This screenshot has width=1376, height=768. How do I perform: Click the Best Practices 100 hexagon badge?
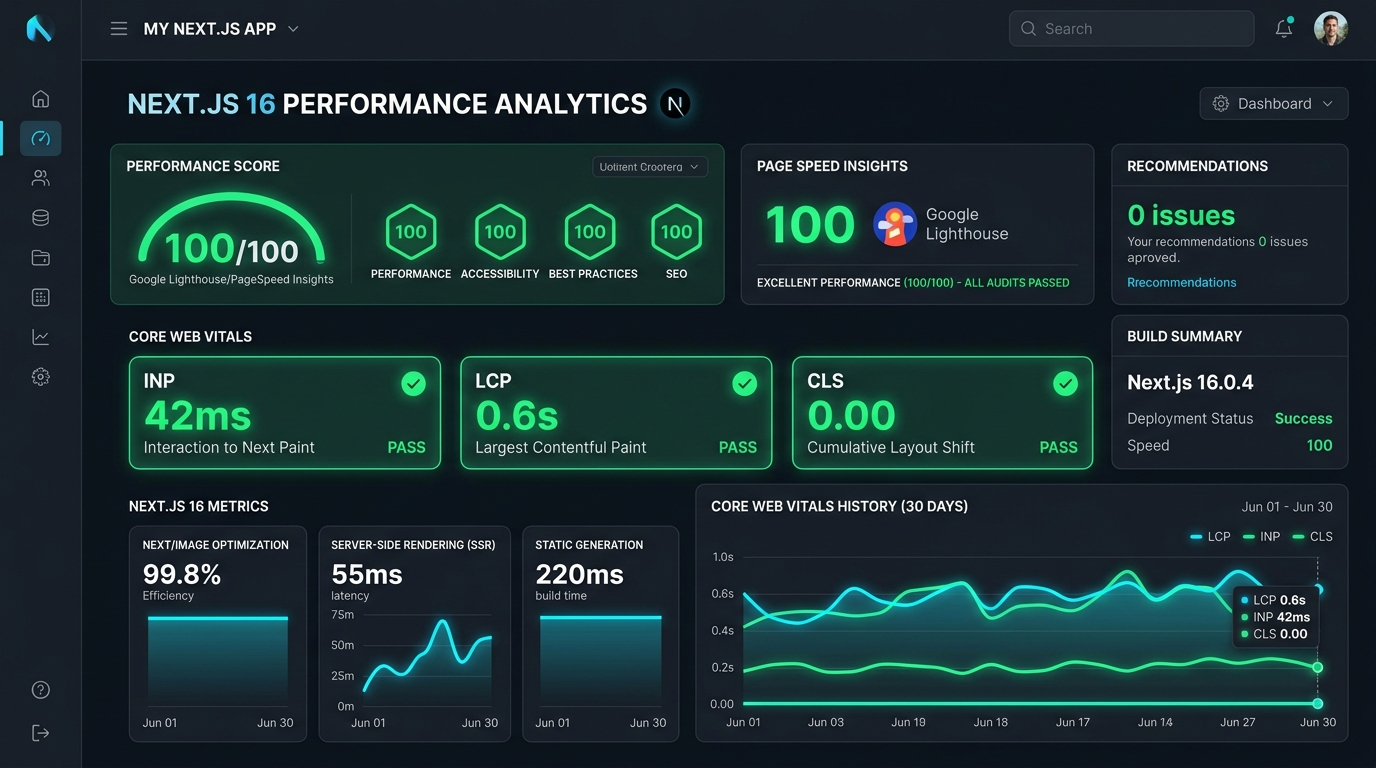click(590, 232)
